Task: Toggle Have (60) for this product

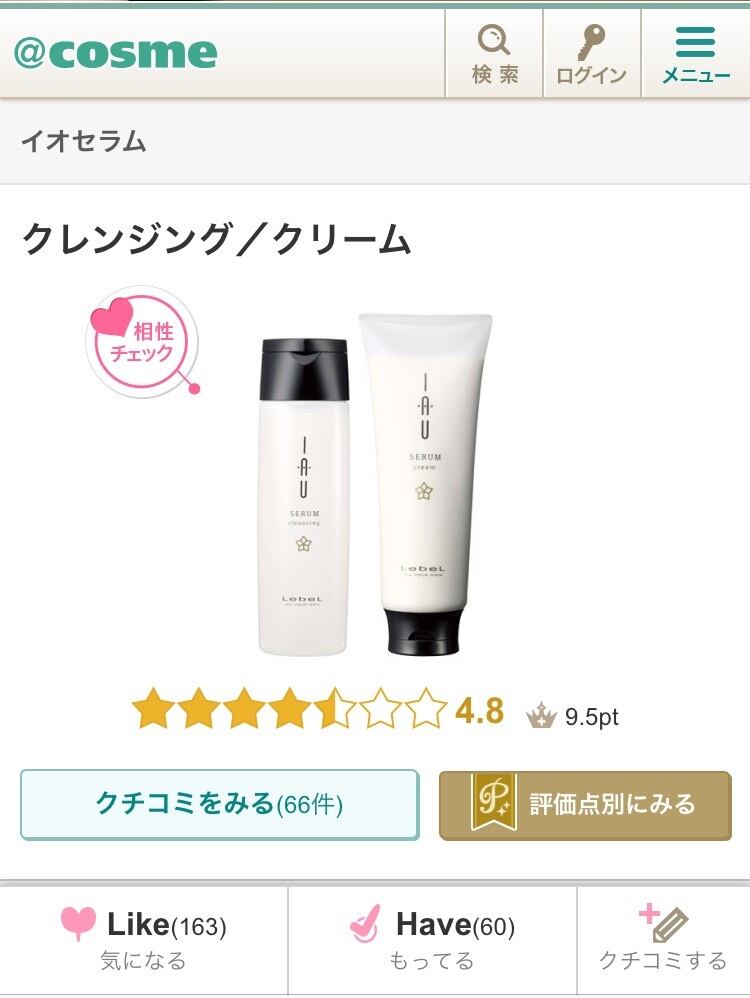Action: pyautogui.click(x=432, y=941)
